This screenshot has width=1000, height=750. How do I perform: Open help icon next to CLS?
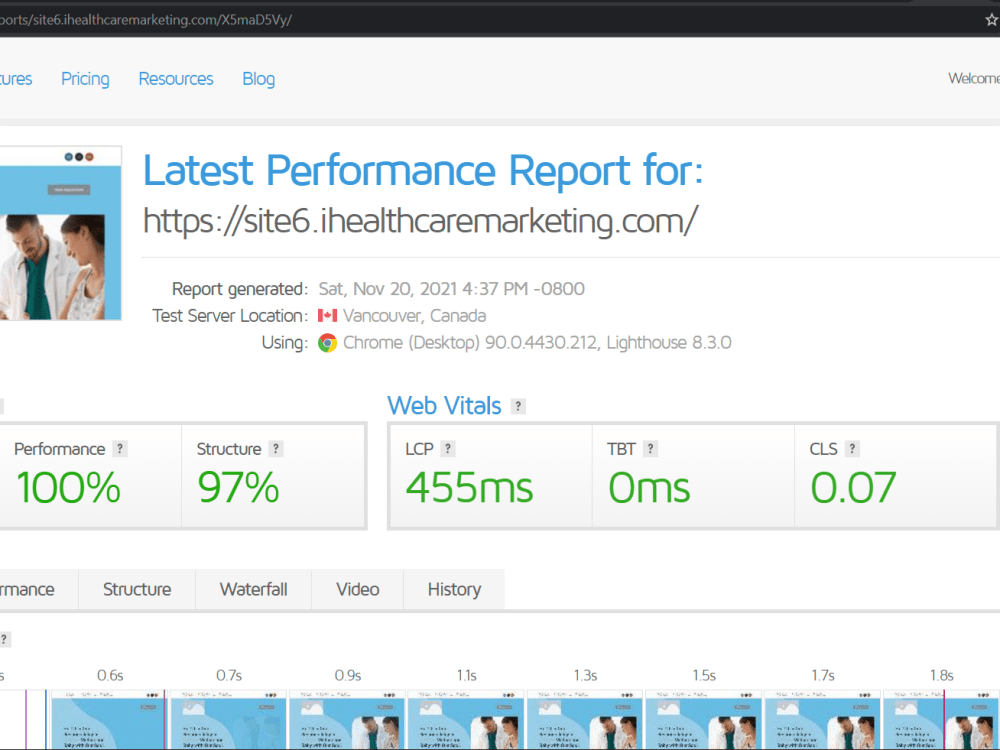coord(852,448)
